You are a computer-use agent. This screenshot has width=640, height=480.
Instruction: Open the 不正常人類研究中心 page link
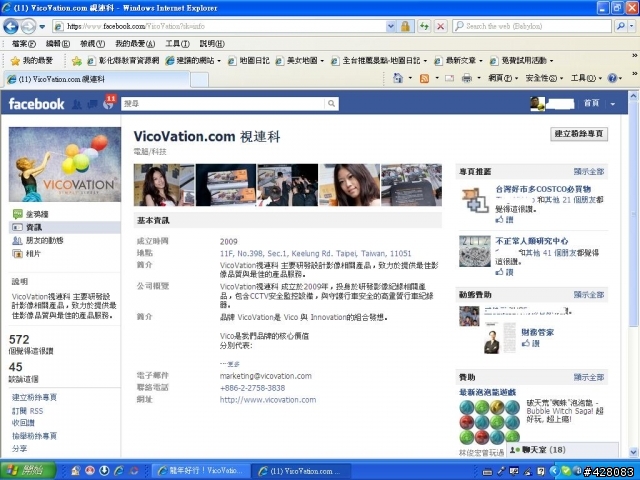pos(531,241)
